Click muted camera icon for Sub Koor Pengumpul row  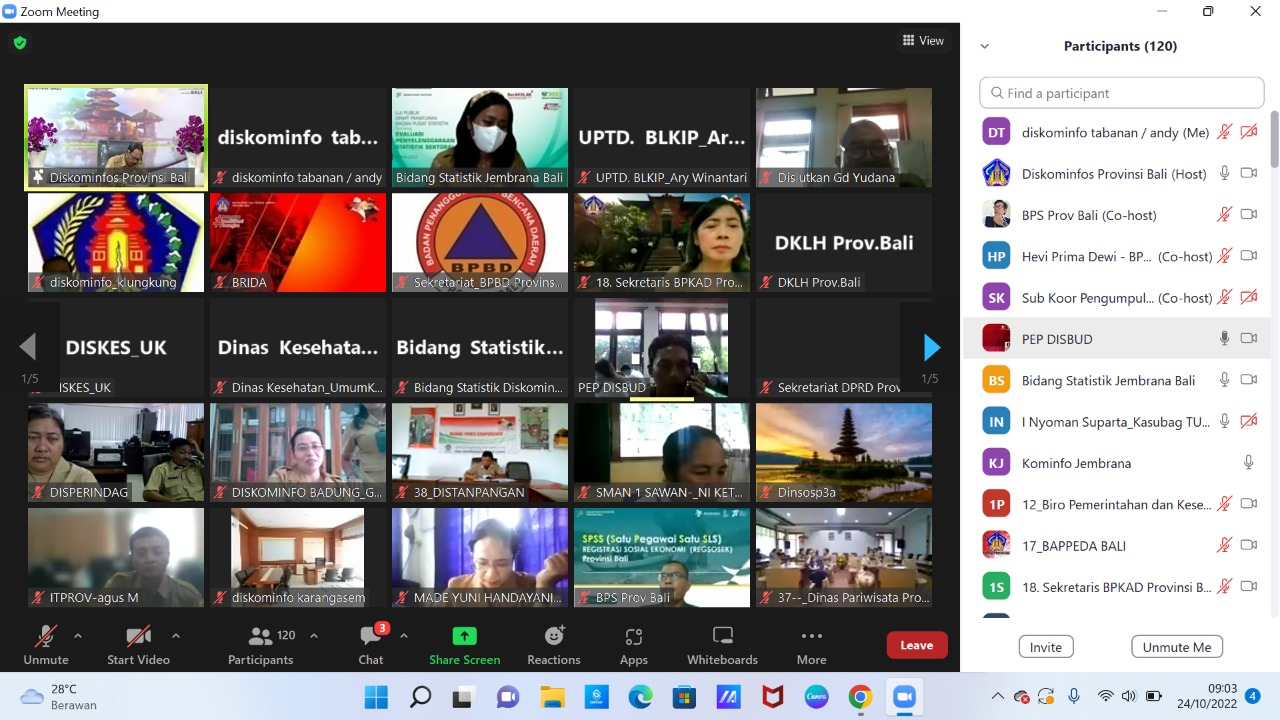pyautogui.click(x=1248, y=297)
